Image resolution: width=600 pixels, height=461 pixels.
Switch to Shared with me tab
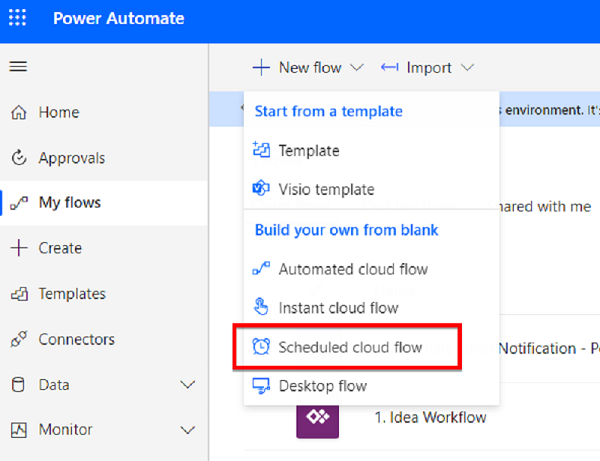[544, 207]
